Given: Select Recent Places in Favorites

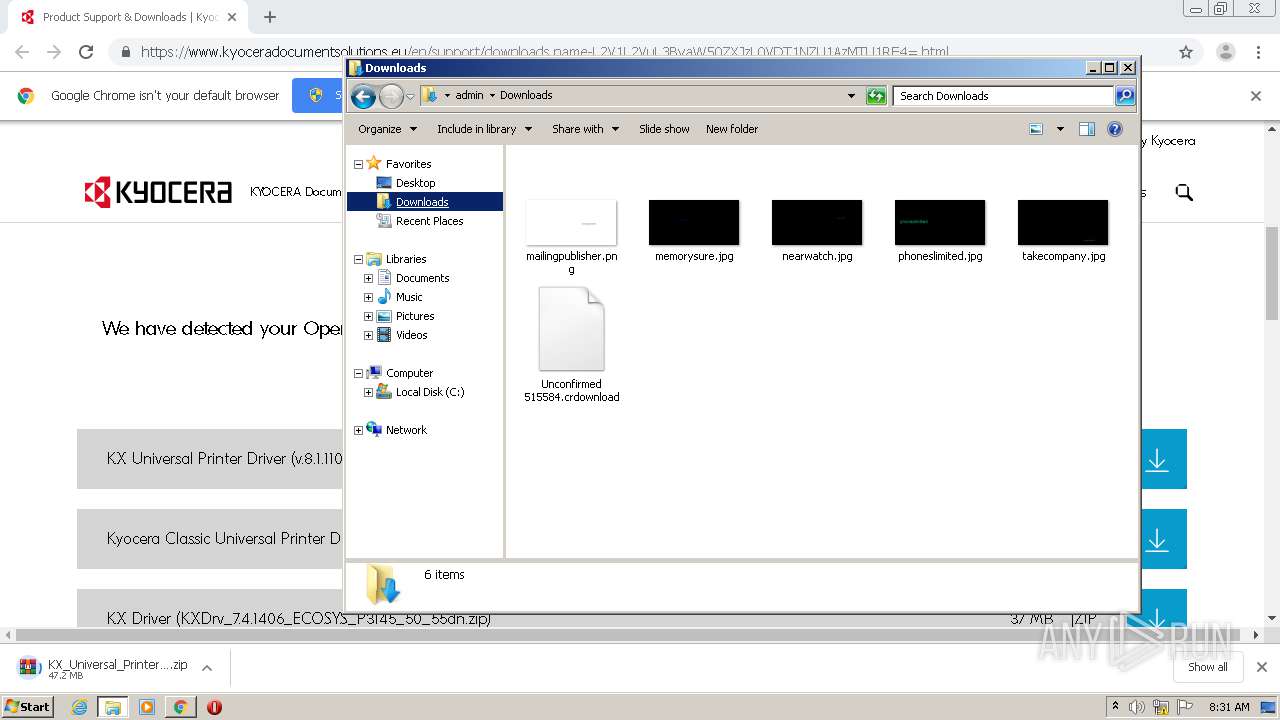Looking at the screenshot, I should (x=429, y=221).
